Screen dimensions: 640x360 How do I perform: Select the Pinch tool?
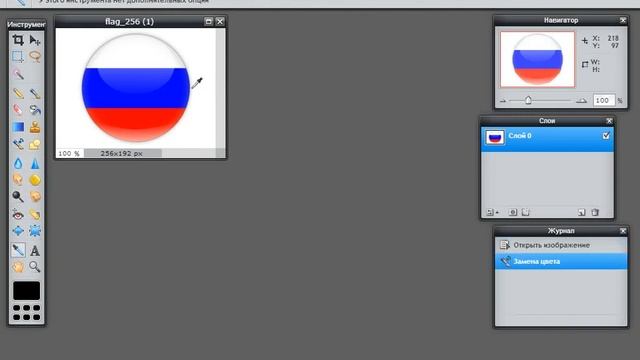coord(35,231)
